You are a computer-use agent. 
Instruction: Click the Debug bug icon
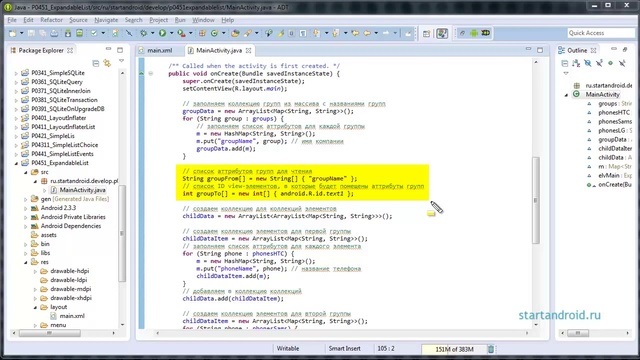pos(143,33)
